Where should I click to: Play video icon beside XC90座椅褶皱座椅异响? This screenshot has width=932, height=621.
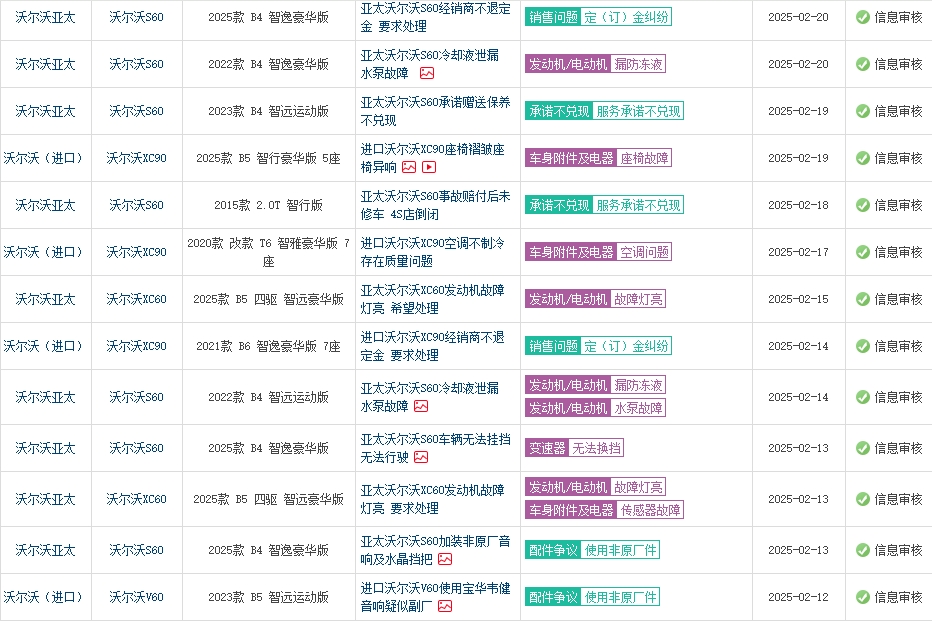[429, 167]
